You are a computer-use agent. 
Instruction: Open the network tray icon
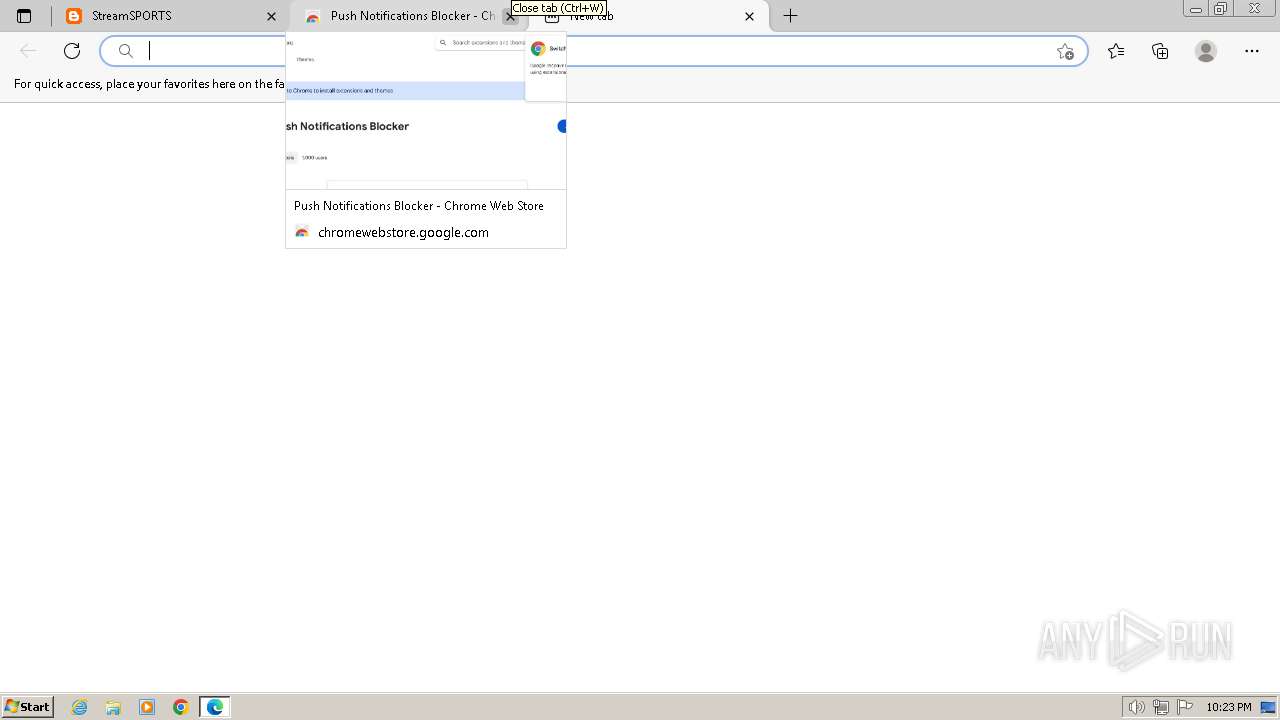click(x=1161, y=707)
